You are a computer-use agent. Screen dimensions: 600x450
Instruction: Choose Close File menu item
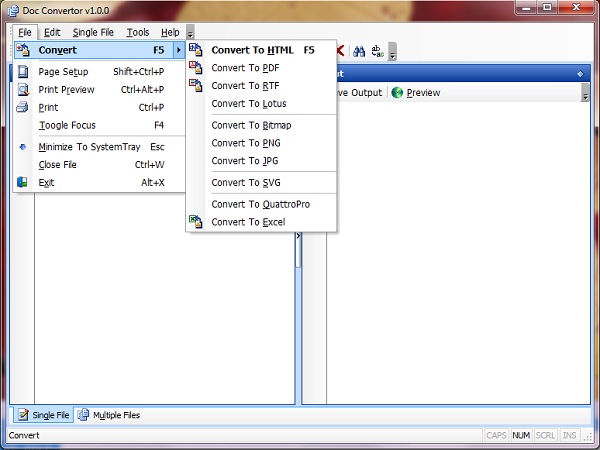click(99, 165)
